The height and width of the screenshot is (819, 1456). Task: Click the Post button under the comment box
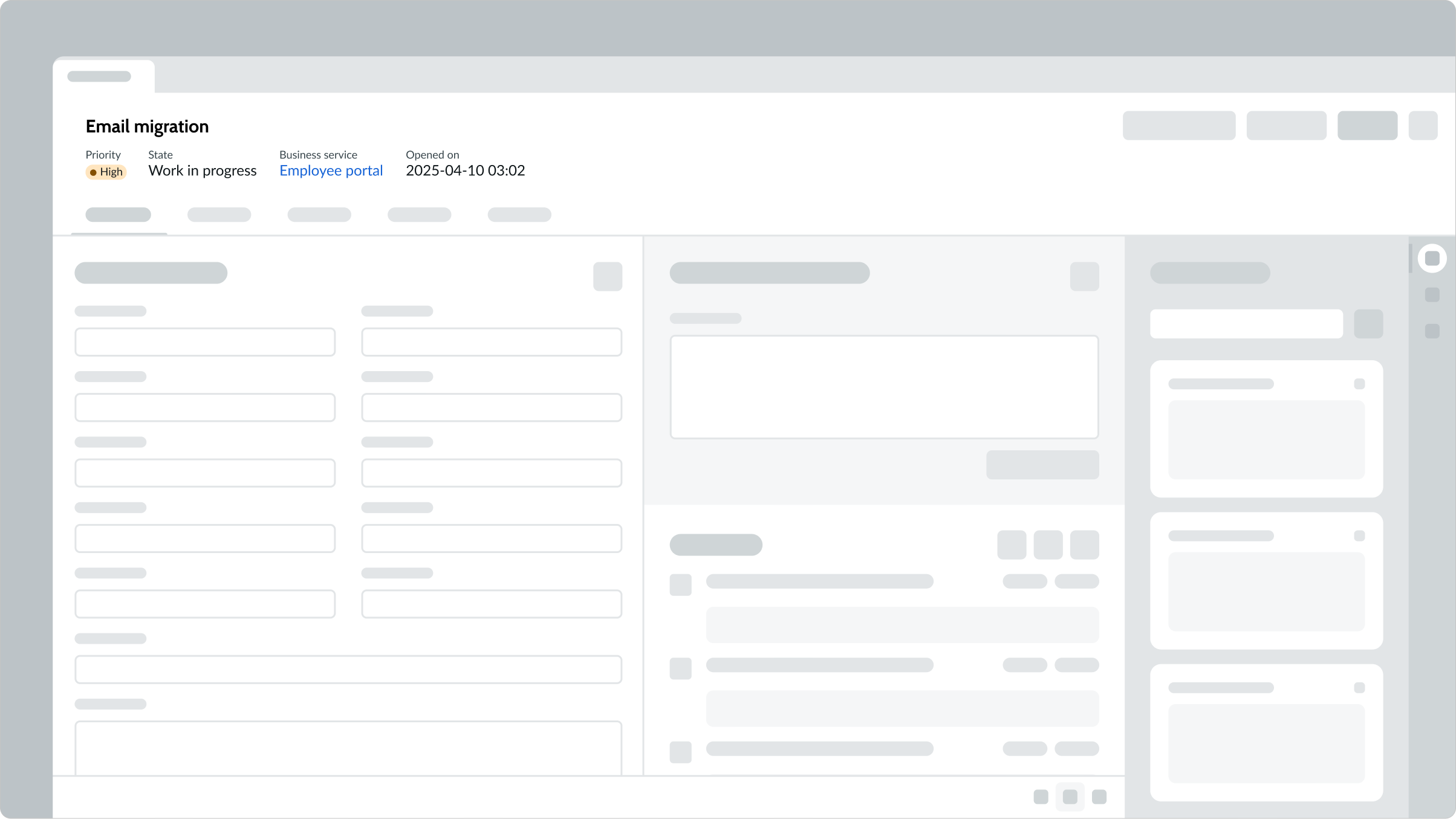[x=1042, y=465]
